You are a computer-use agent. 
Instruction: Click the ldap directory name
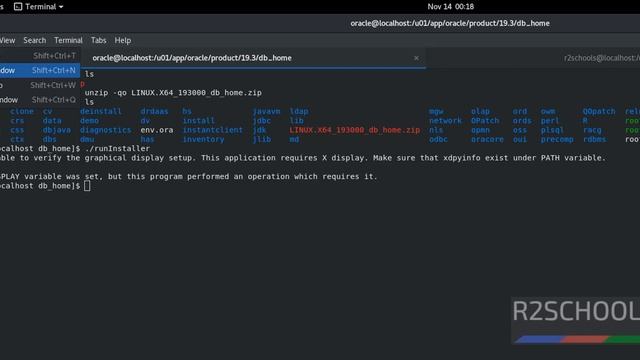(299, 111)
